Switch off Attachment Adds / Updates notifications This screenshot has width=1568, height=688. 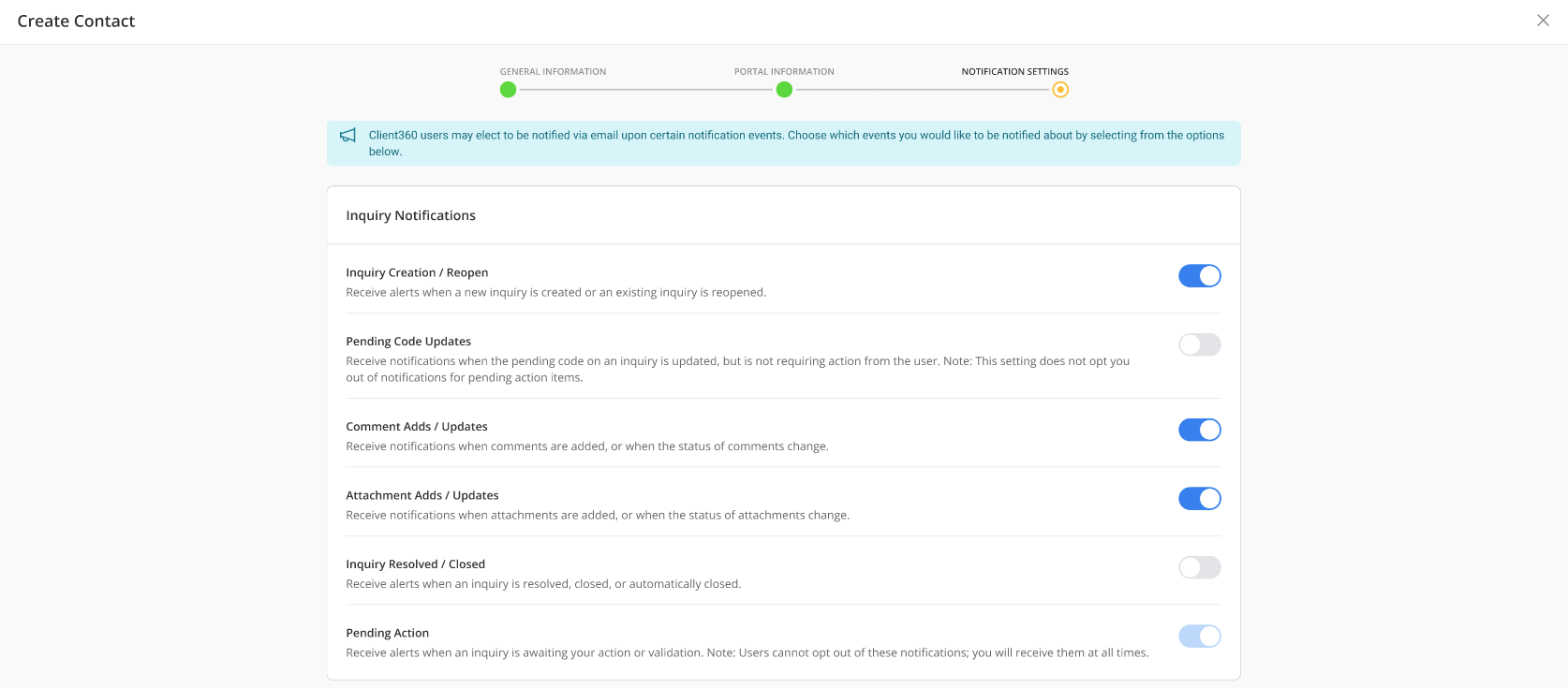[x=1199, y=499]
